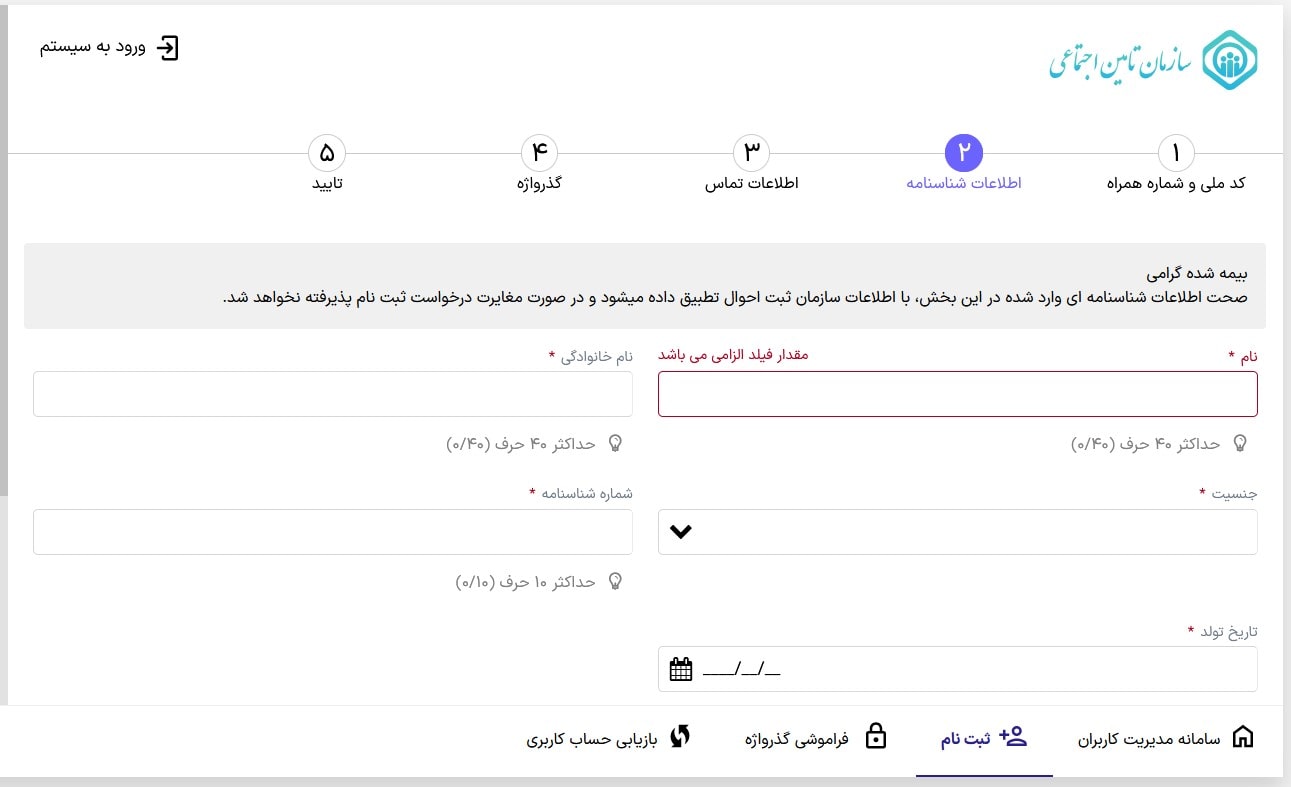Open the calendar picker icon for birth date

tap(681, 669)
